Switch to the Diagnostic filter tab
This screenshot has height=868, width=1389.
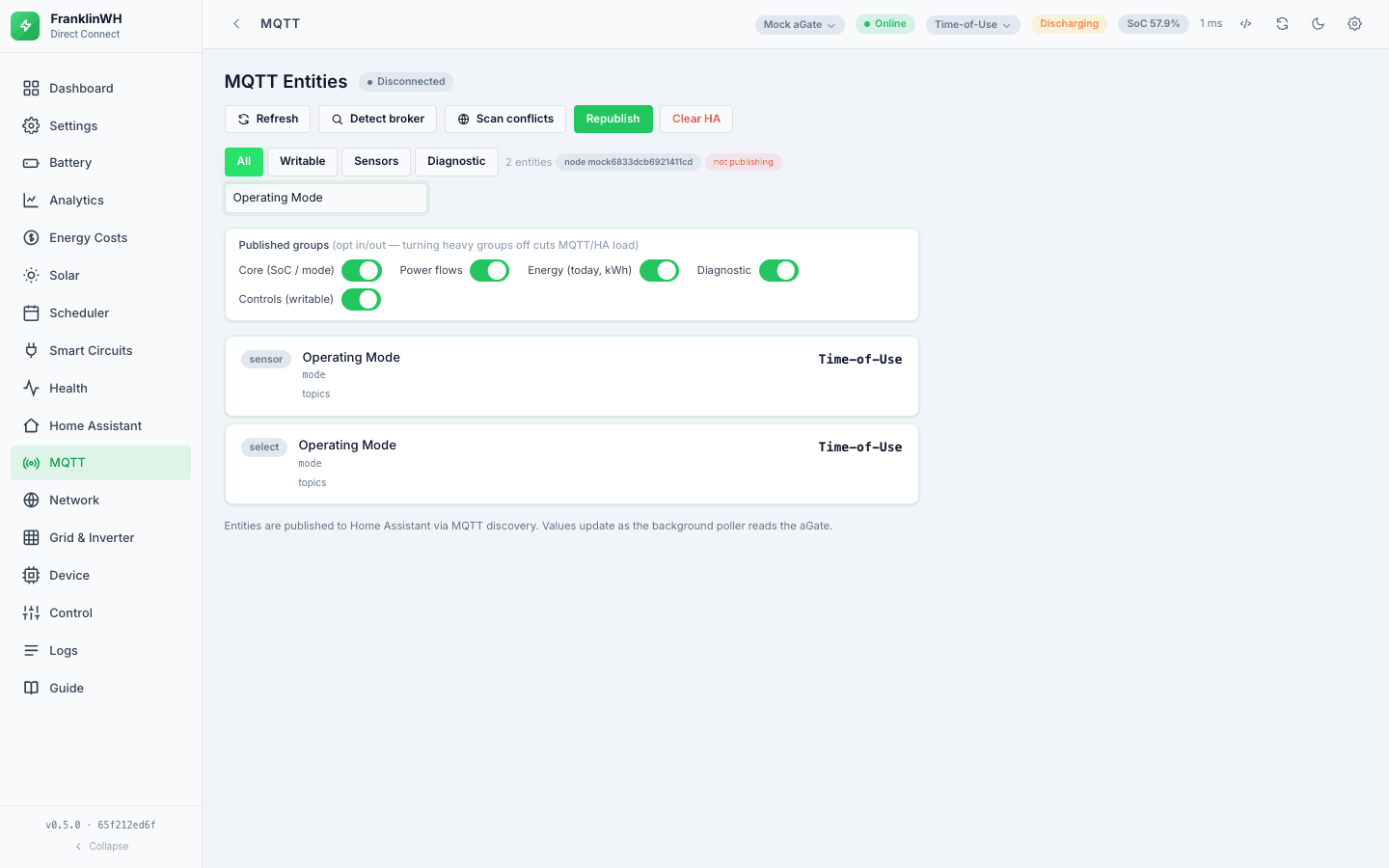[456, 162]
